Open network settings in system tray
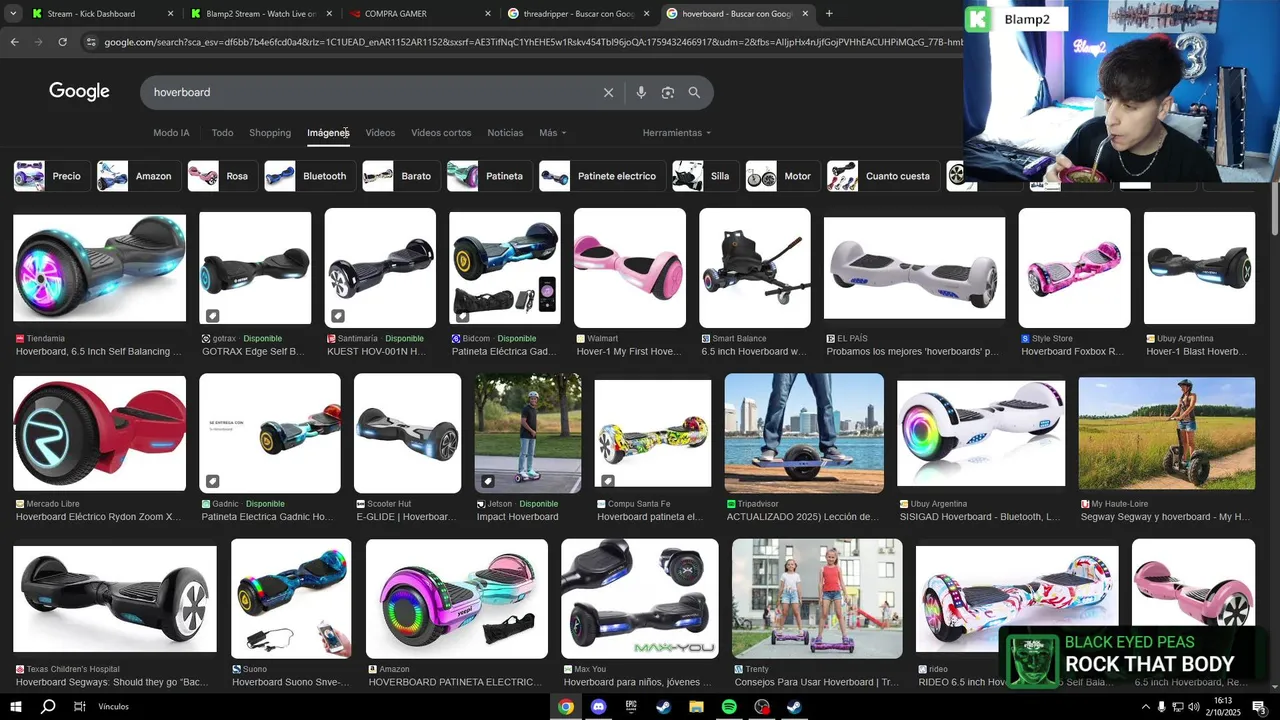1280x720 pixels. (x=1177, y=706)
